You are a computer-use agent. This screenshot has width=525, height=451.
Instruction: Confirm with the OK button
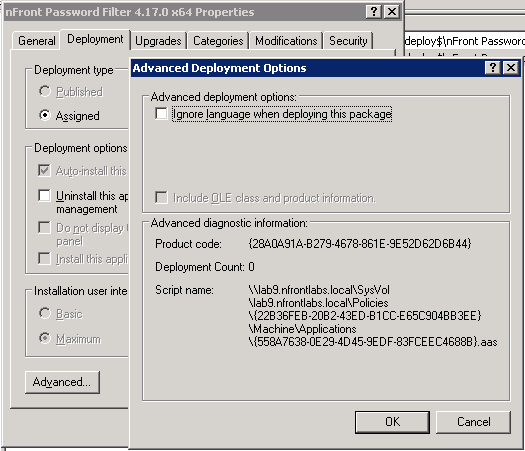(x=392, y=422)
